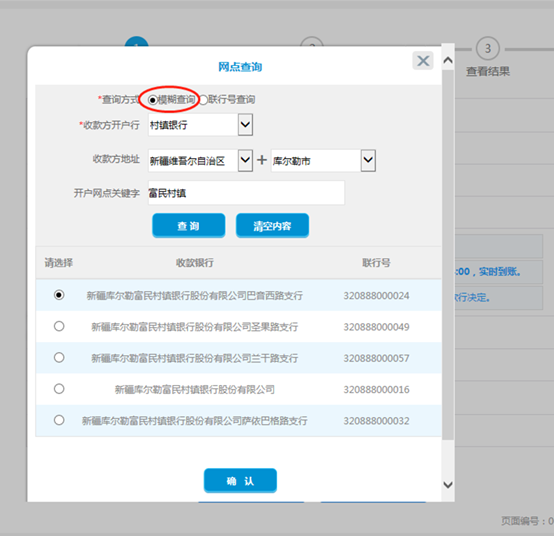Select the 圣果路支行 branch radio button

(59, 326)
